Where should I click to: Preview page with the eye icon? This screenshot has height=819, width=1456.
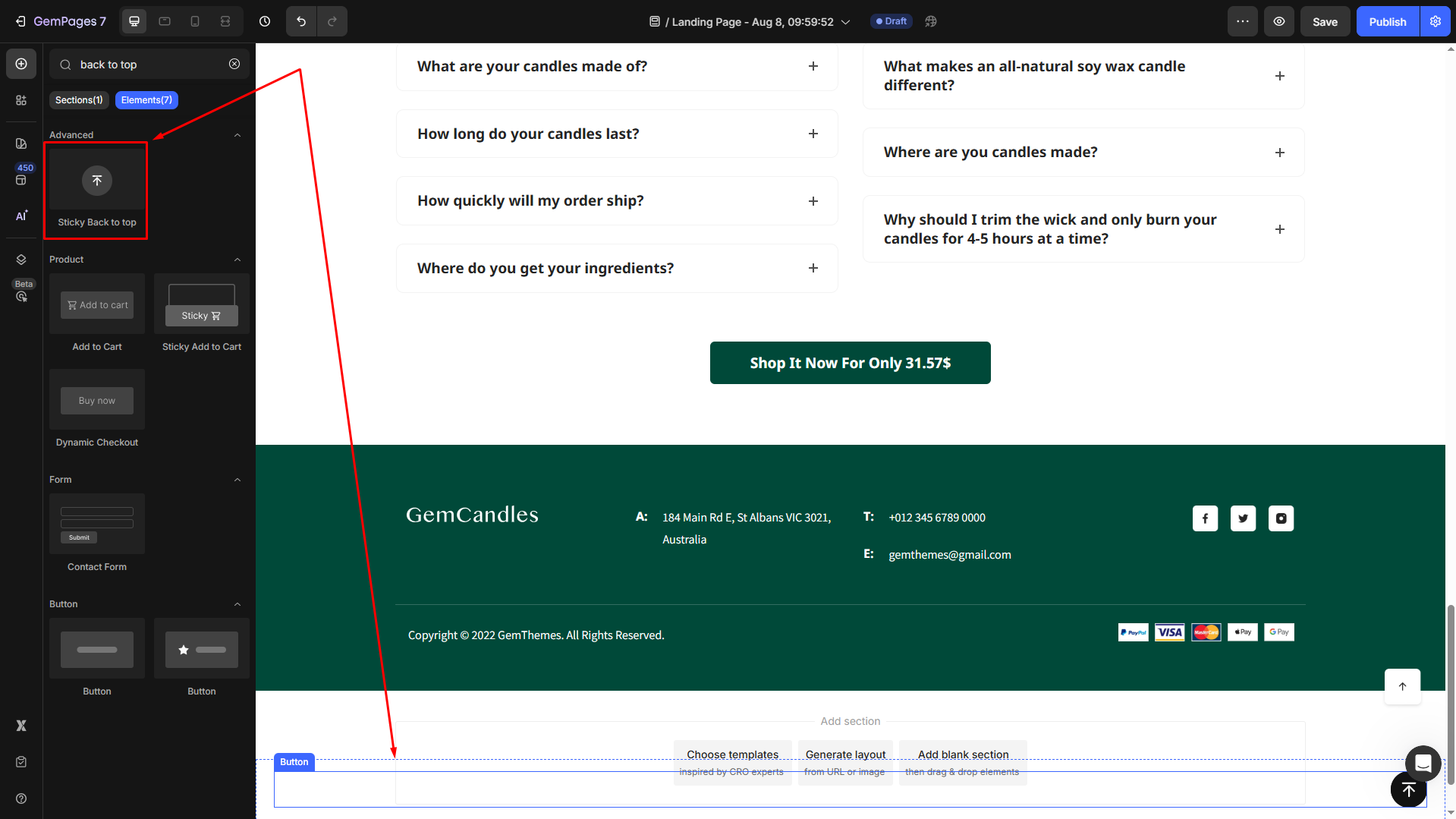[x=1278, y=21]
